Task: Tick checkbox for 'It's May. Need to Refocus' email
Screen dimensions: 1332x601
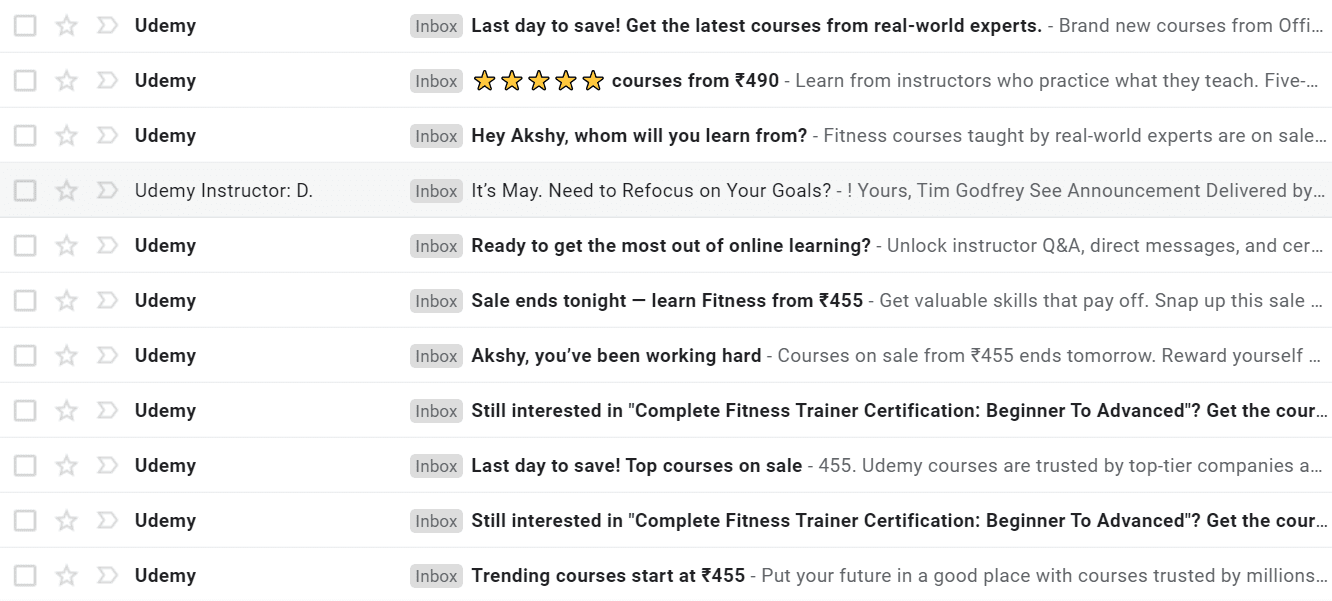Action: (x=26, y=191)
